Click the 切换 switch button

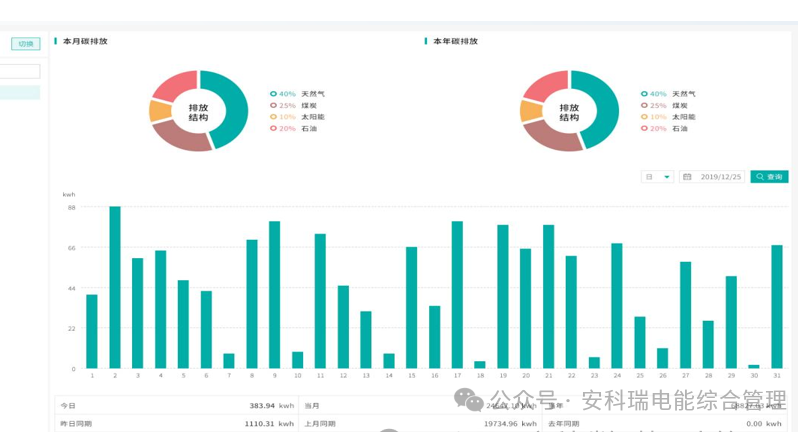25,44
